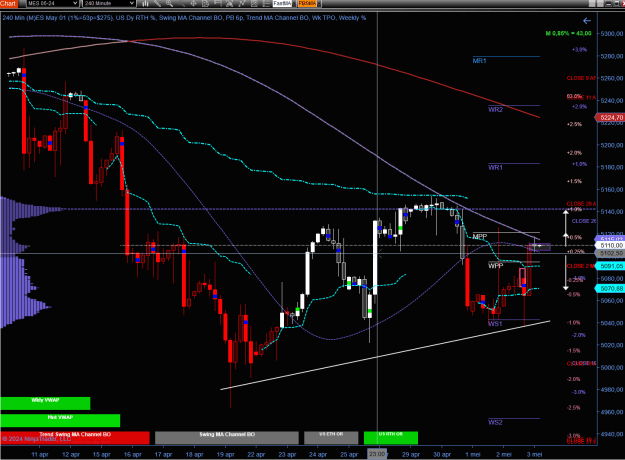Click the white 5110,00 price marker
Viewport: 625px width, 460px height.
click(x=610, y=246)
